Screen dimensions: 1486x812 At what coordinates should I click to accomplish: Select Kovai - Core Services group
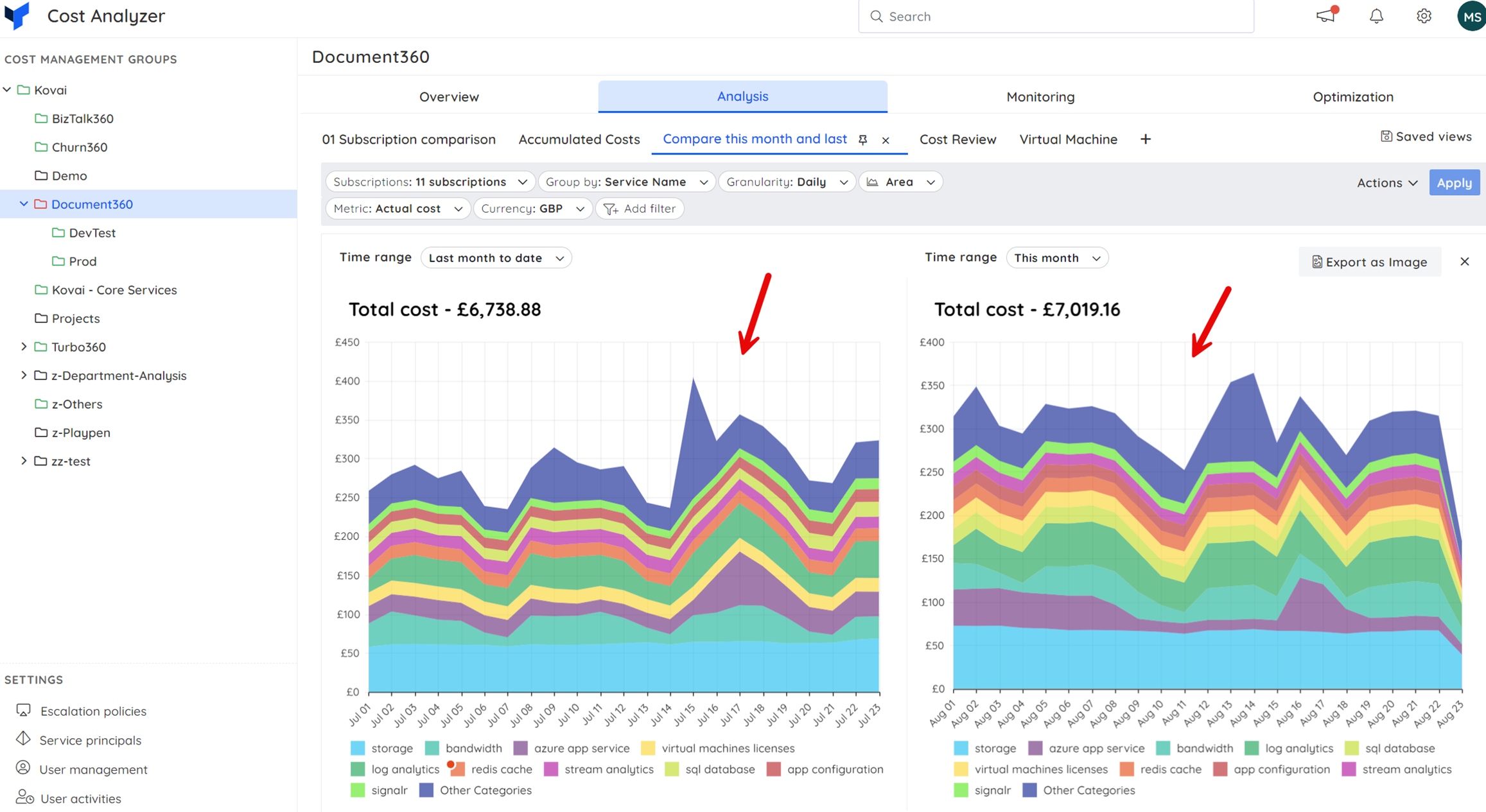tap(114, 289)
